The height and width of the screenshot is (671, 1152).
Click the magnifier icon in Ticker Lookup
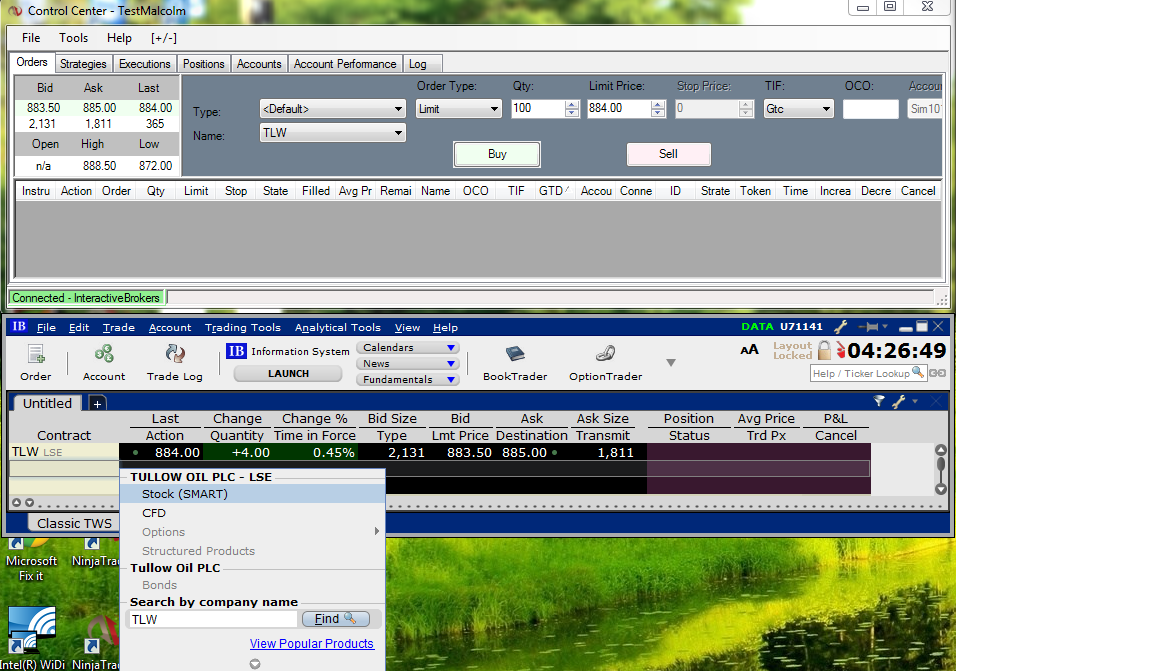click(x=918, y=373)
